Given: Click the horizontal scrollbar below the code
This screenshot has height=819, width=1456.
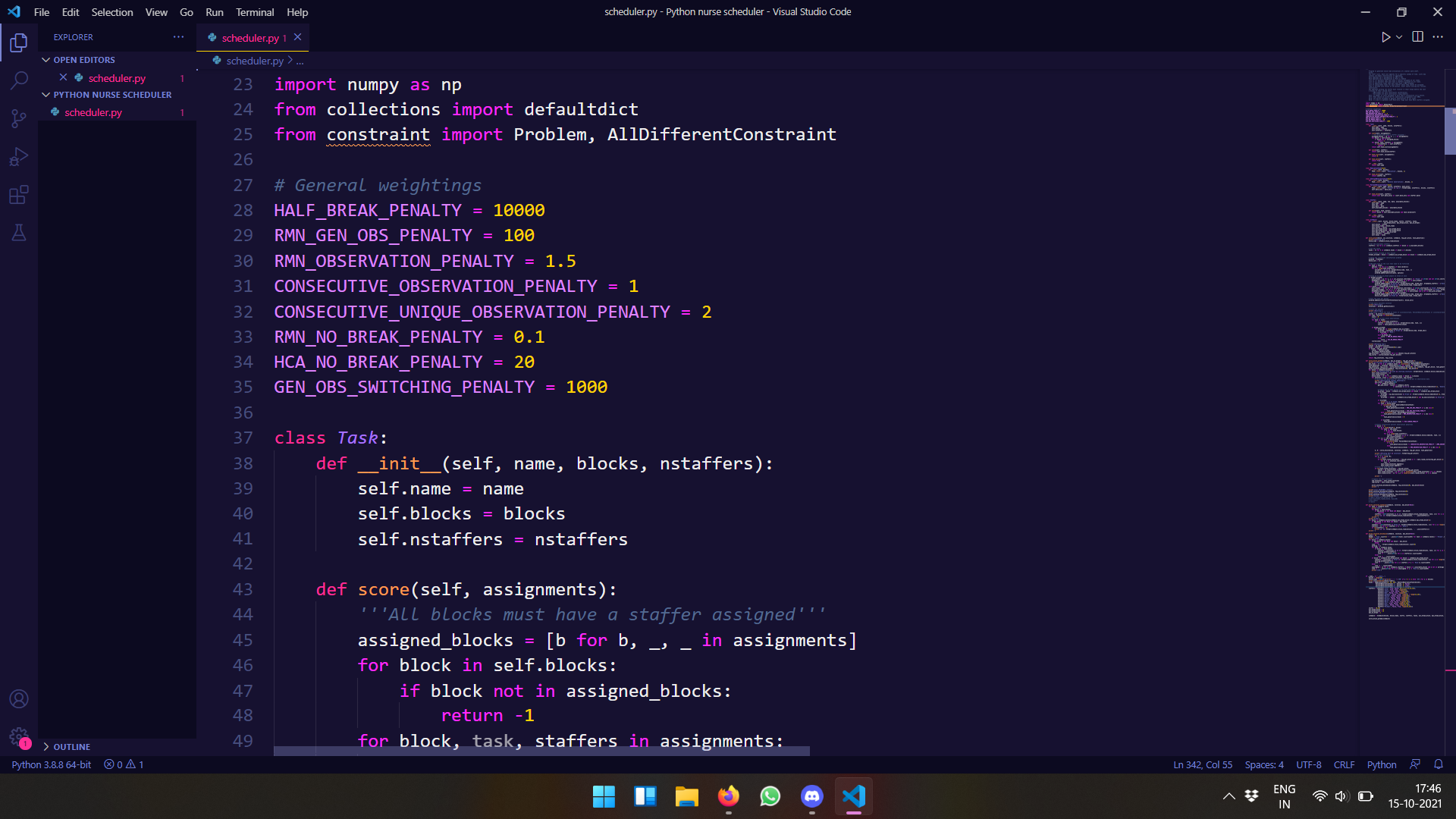Looking at the screenshot, I should click(x=541, y=751).
